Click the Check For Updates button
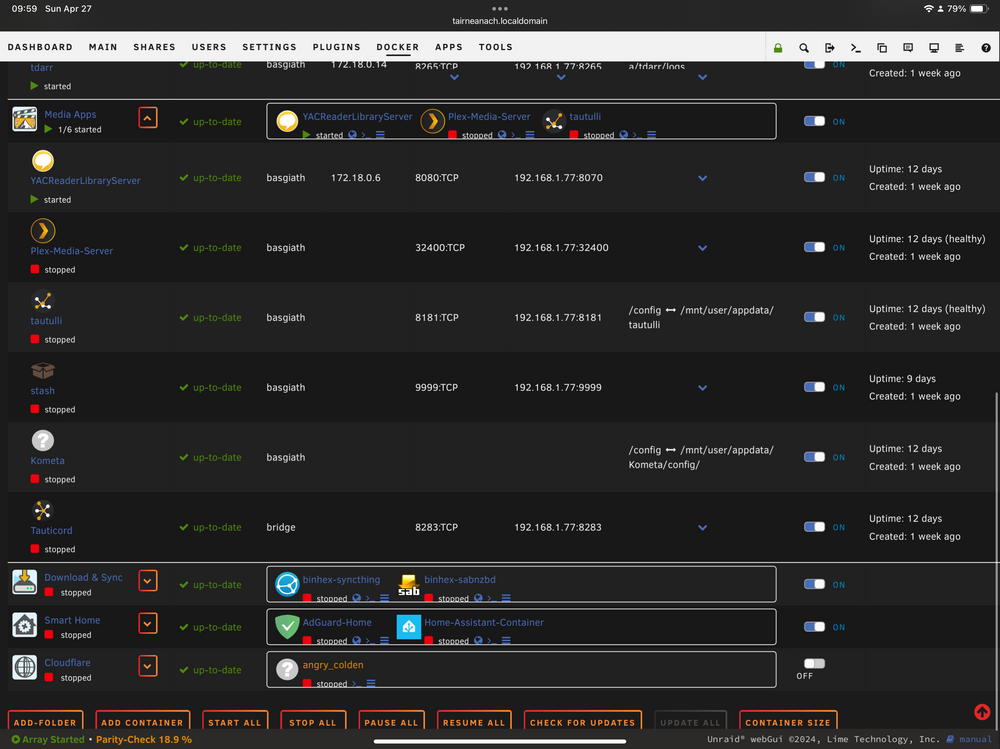This screenshot has height=749, width=1000. click(582, 722)
